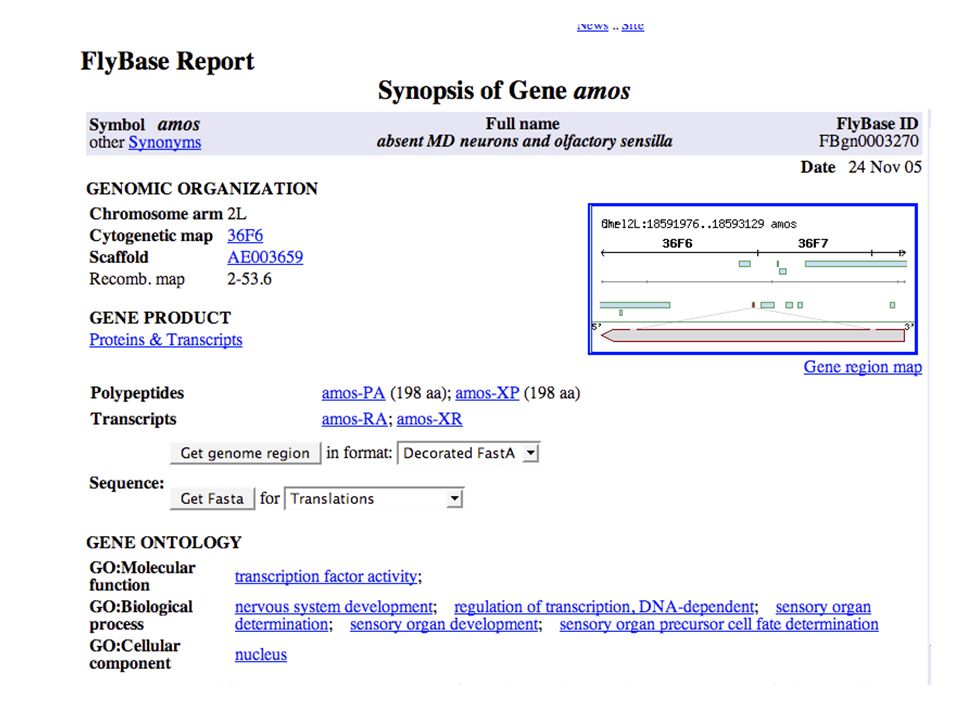Viewport: 960px width, 720px height.
Task: Open polypeptide amos-PA link
Action: tap(353, 393)
